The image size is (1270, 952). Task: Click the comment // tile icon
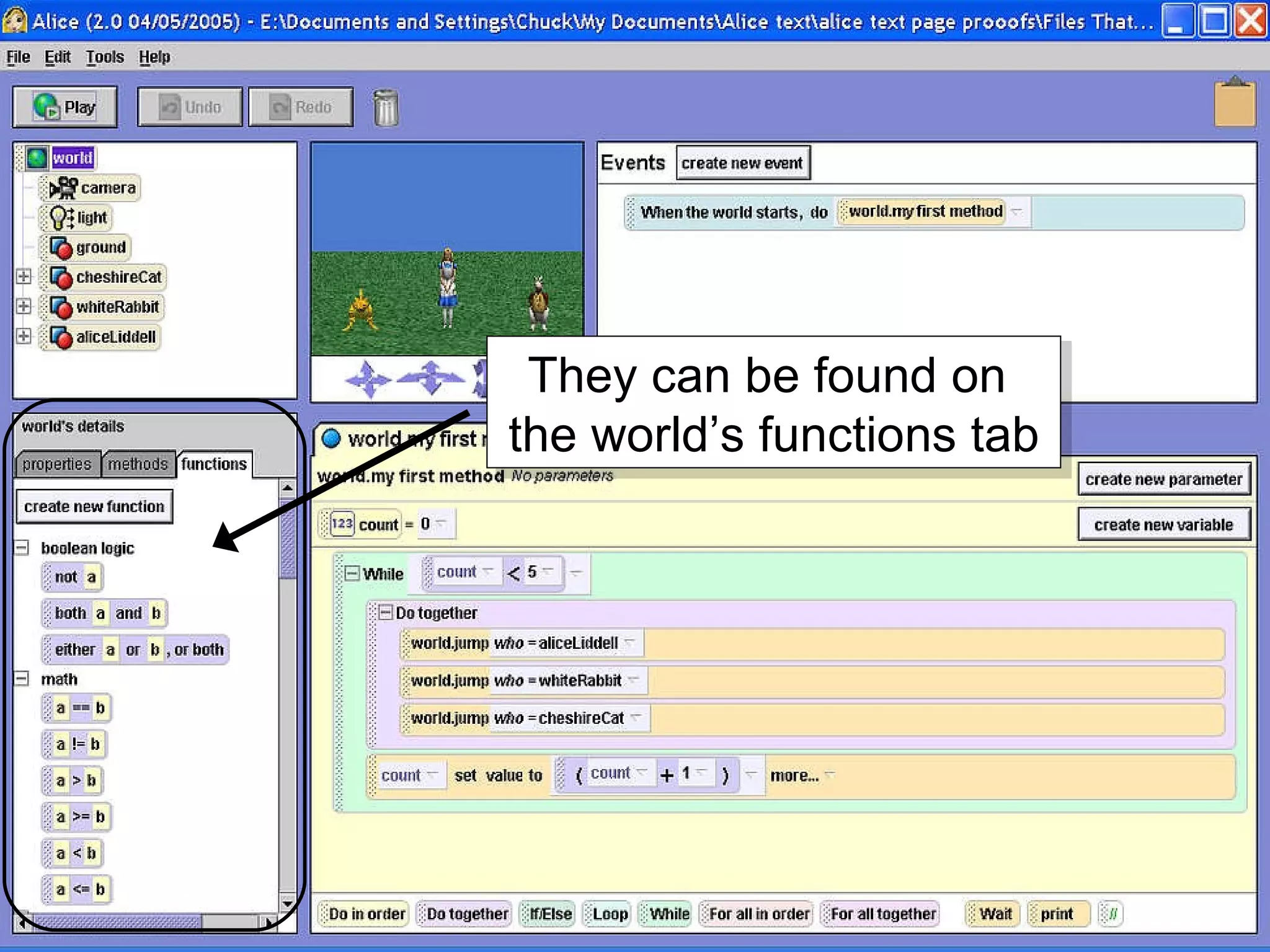click(1111, 914)
